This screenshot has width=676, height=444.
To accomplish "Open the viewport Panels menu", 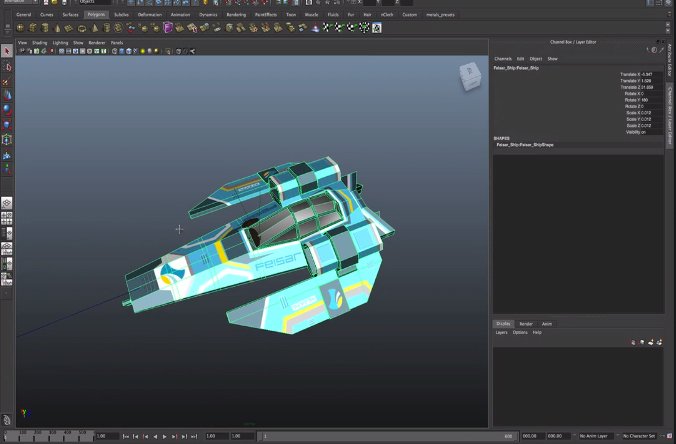I will [117, 43].
